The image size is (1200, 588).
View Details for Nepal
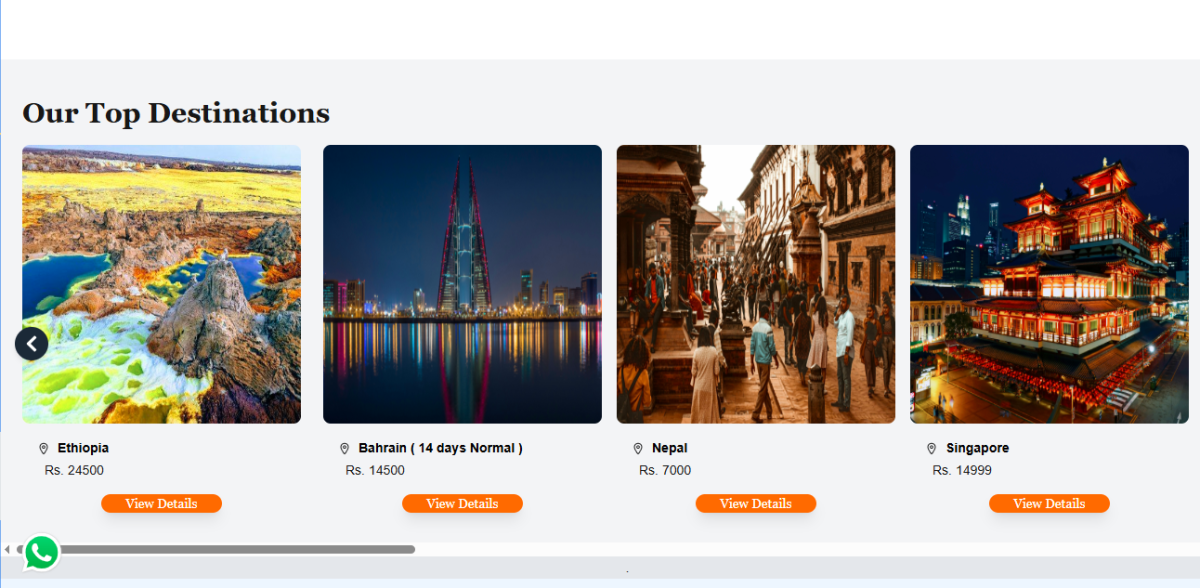click(756, 504)
